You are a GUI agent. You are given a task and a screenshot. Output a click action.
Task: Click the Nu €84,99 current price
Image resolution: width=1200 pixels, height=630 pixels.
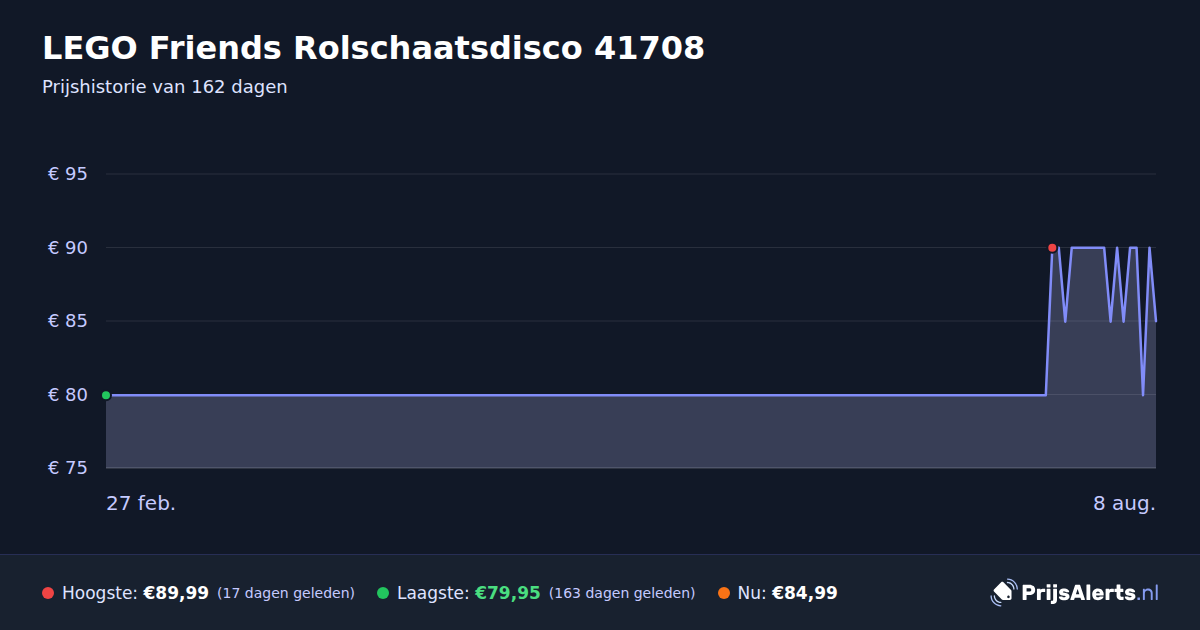point(804,593)
